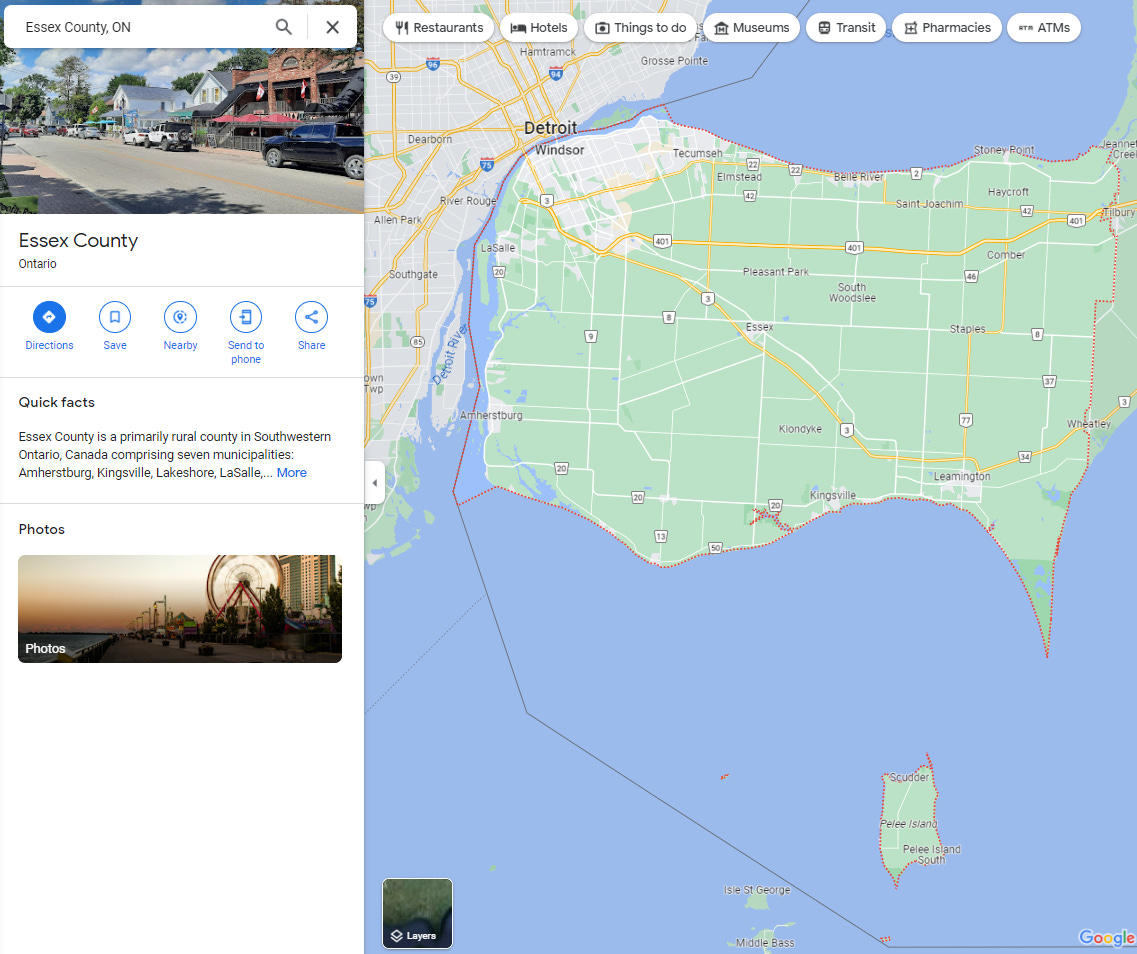Click Dearborn label on map
The image size is (1137, 954).
click(x=429, y=139)
